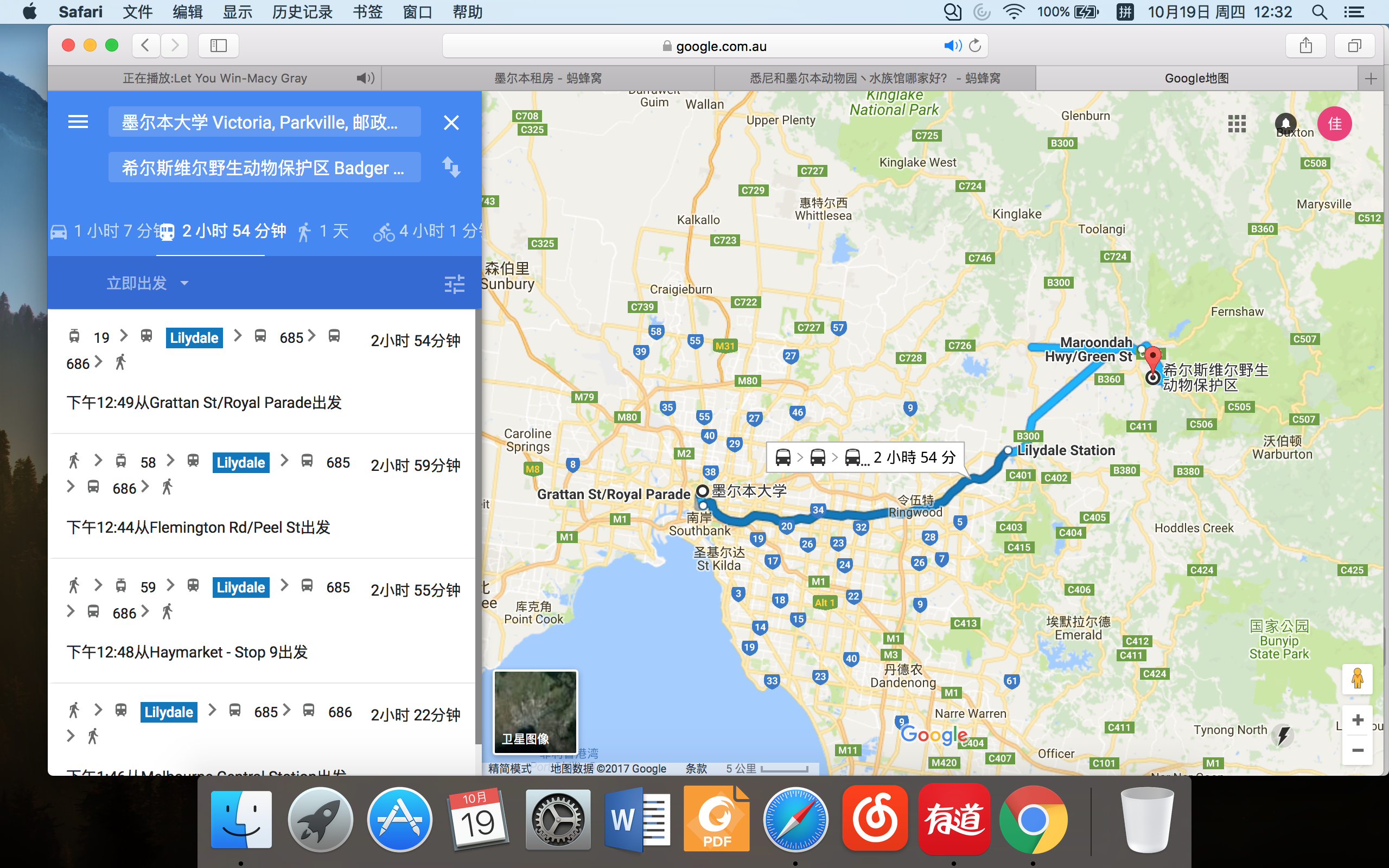Screen dimensions: 1389x868
Task: Select the driving travel mode
Action: pos(60,231)
